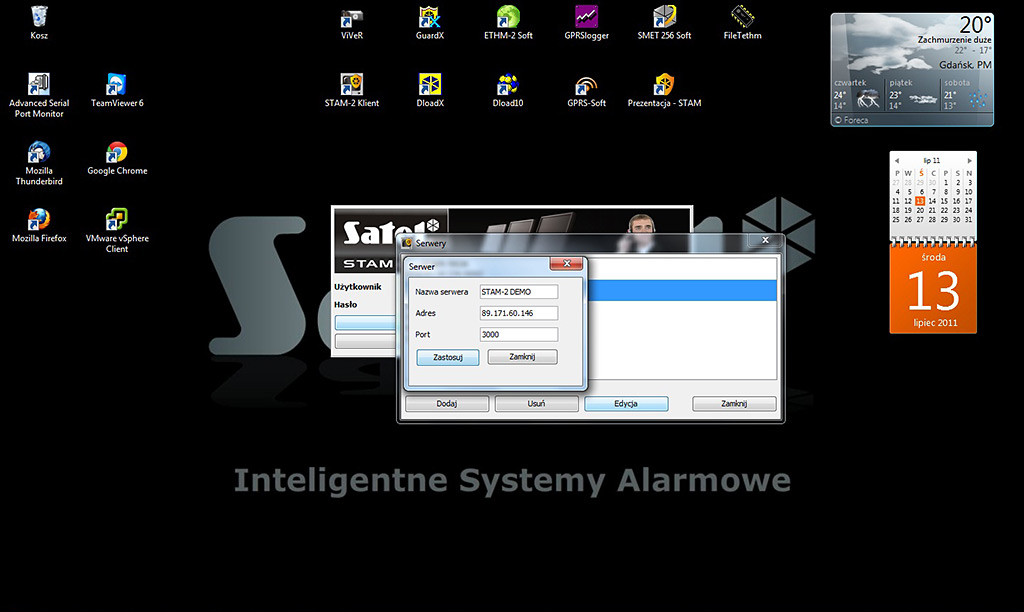The image size is (1024, 612).
Task: Click the Edycja button
Action: pos(626,404)
